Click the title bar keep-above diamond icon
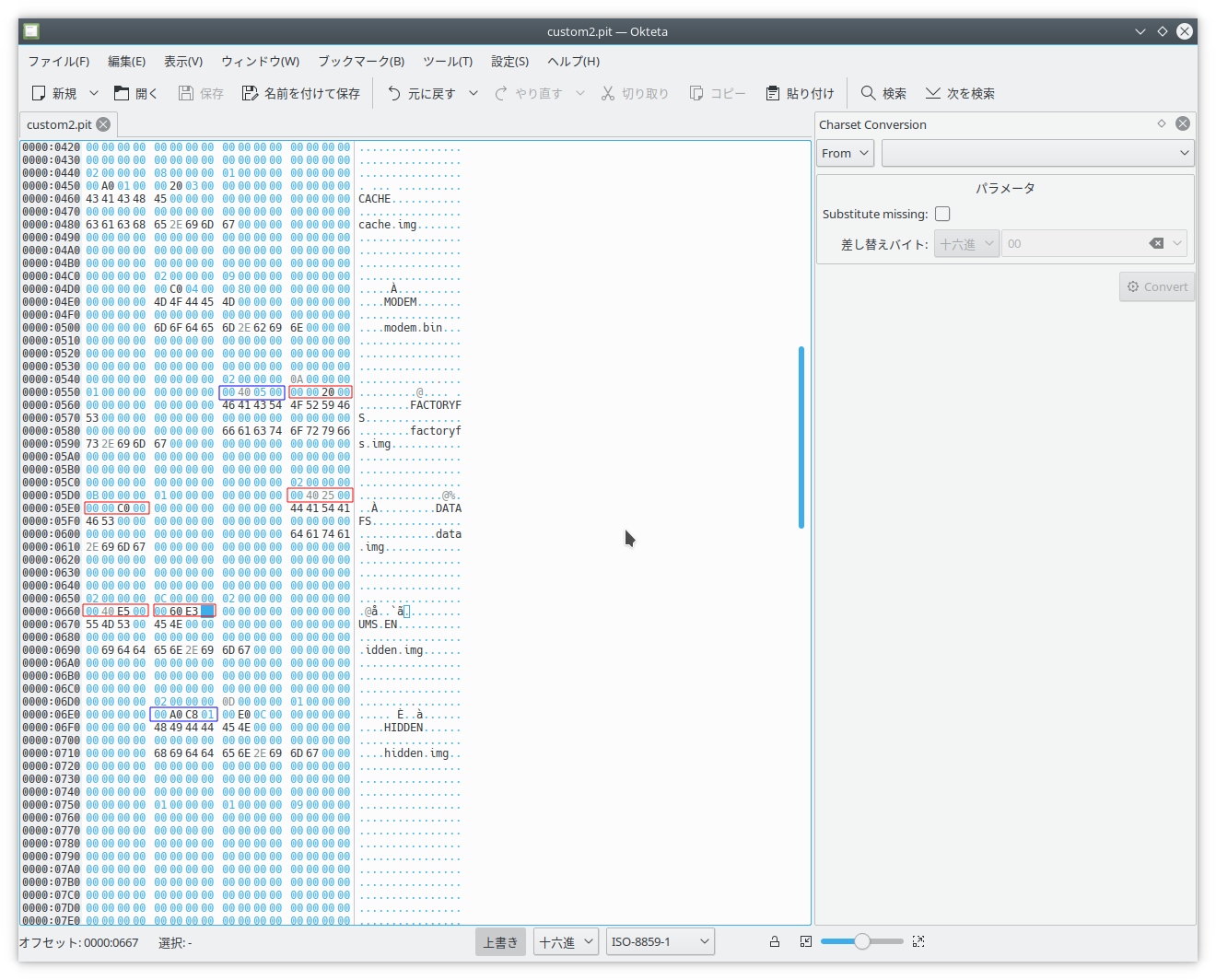1216x980 pixels. point(1163,31)
